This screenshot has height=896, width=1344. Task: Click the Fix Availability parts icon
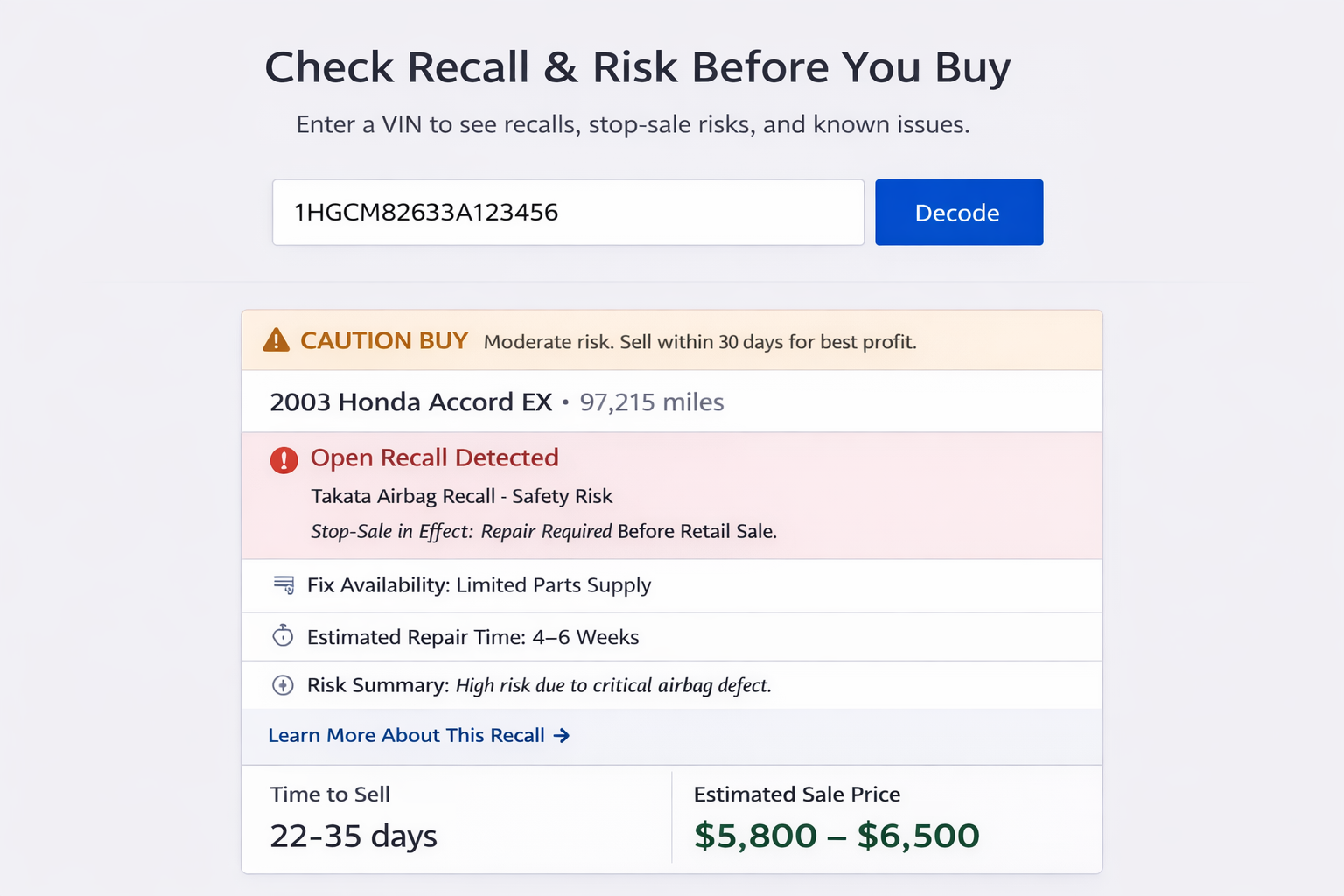coord(283,585)
